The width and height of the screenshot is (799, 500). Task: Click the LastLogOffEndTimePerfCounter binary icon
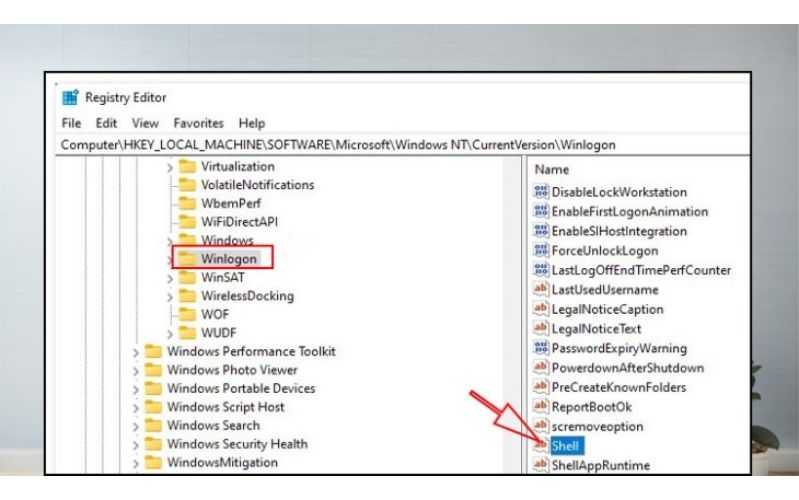pyautogui.click(x=541, y=269)
